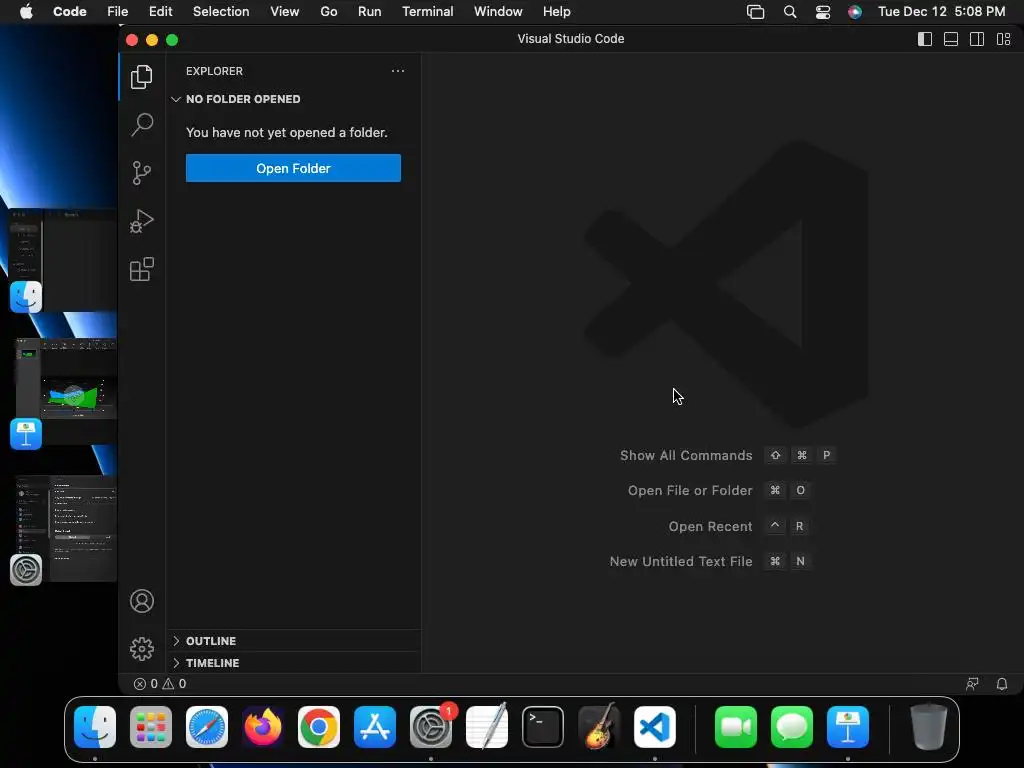The image size is (1024, 768).
Task: Open Google Chrome from the Dock
Action: click(x=319, y=727)
